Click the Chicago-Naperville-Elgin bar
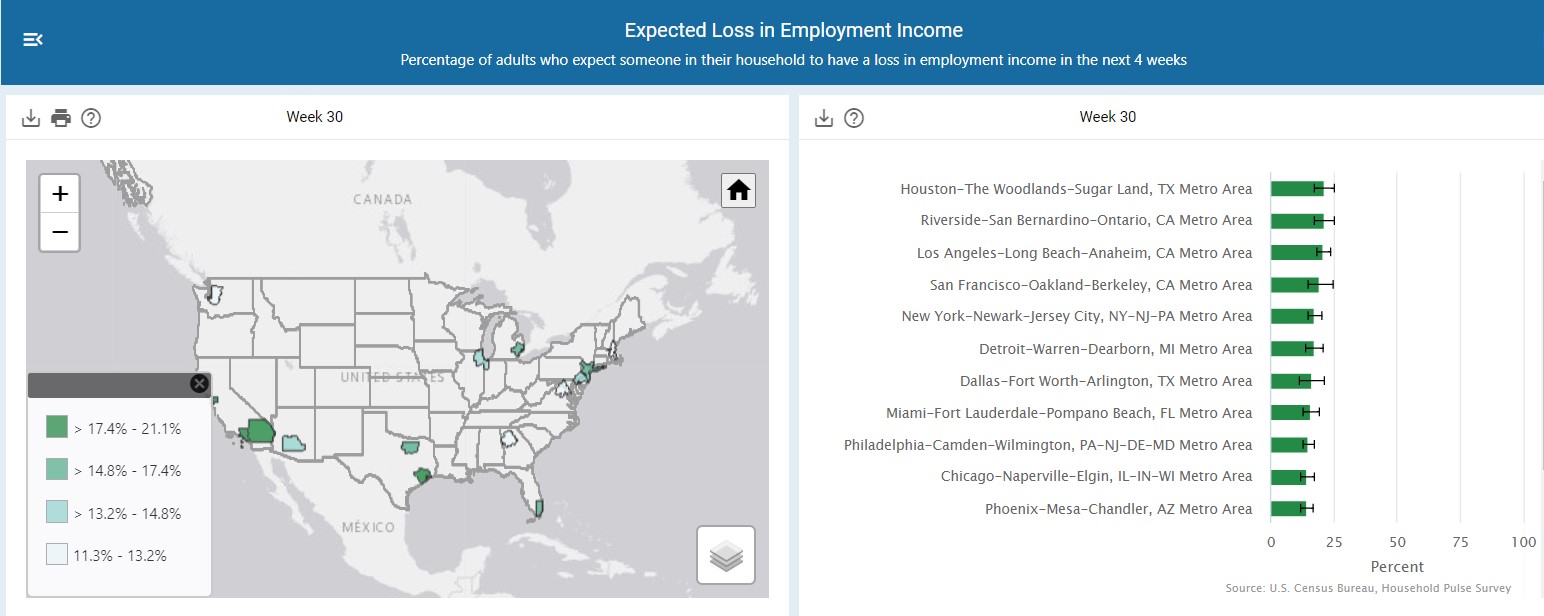 (x=1288, y=477)
